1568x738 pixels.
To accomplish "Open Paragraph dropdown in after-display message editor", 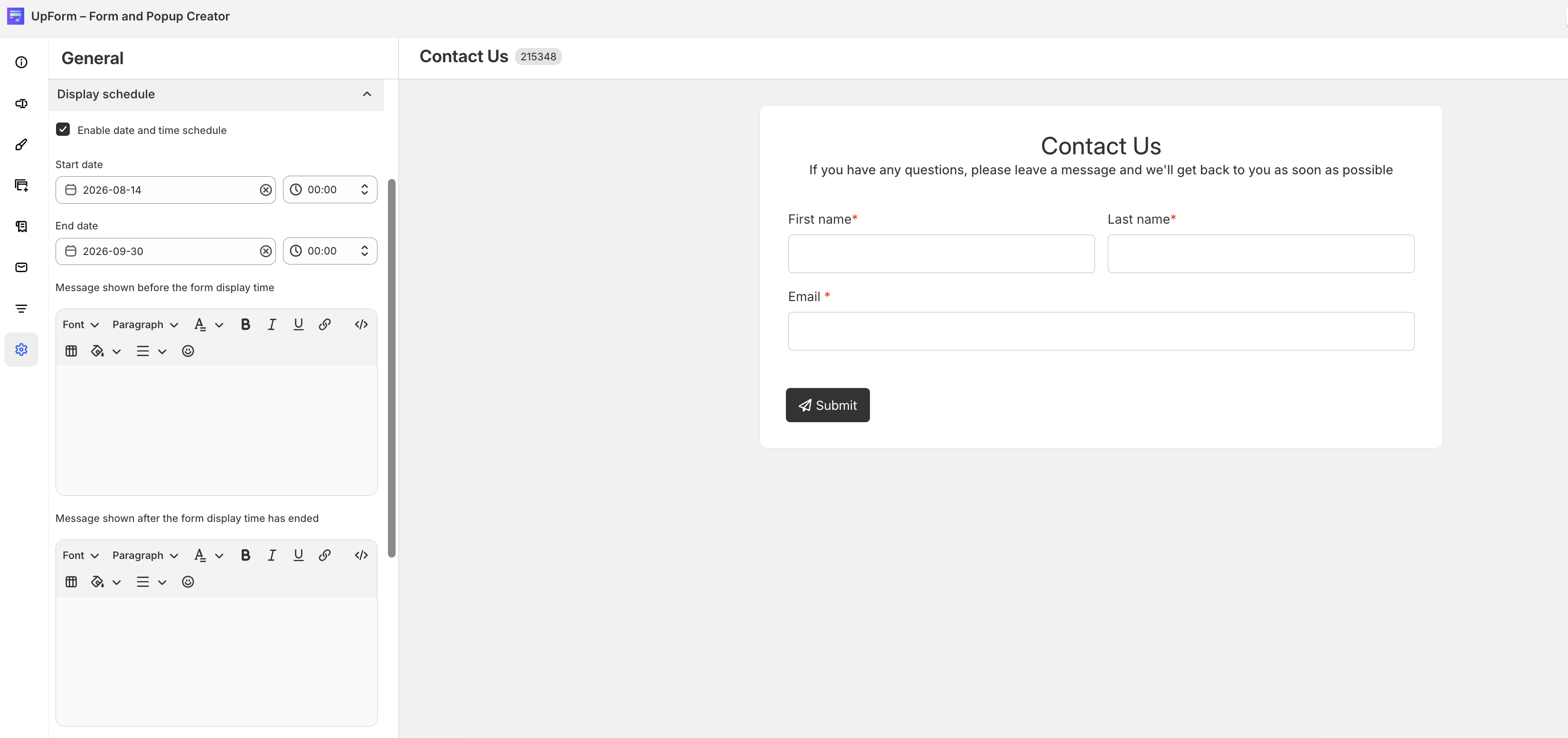I will pos(145,555).
